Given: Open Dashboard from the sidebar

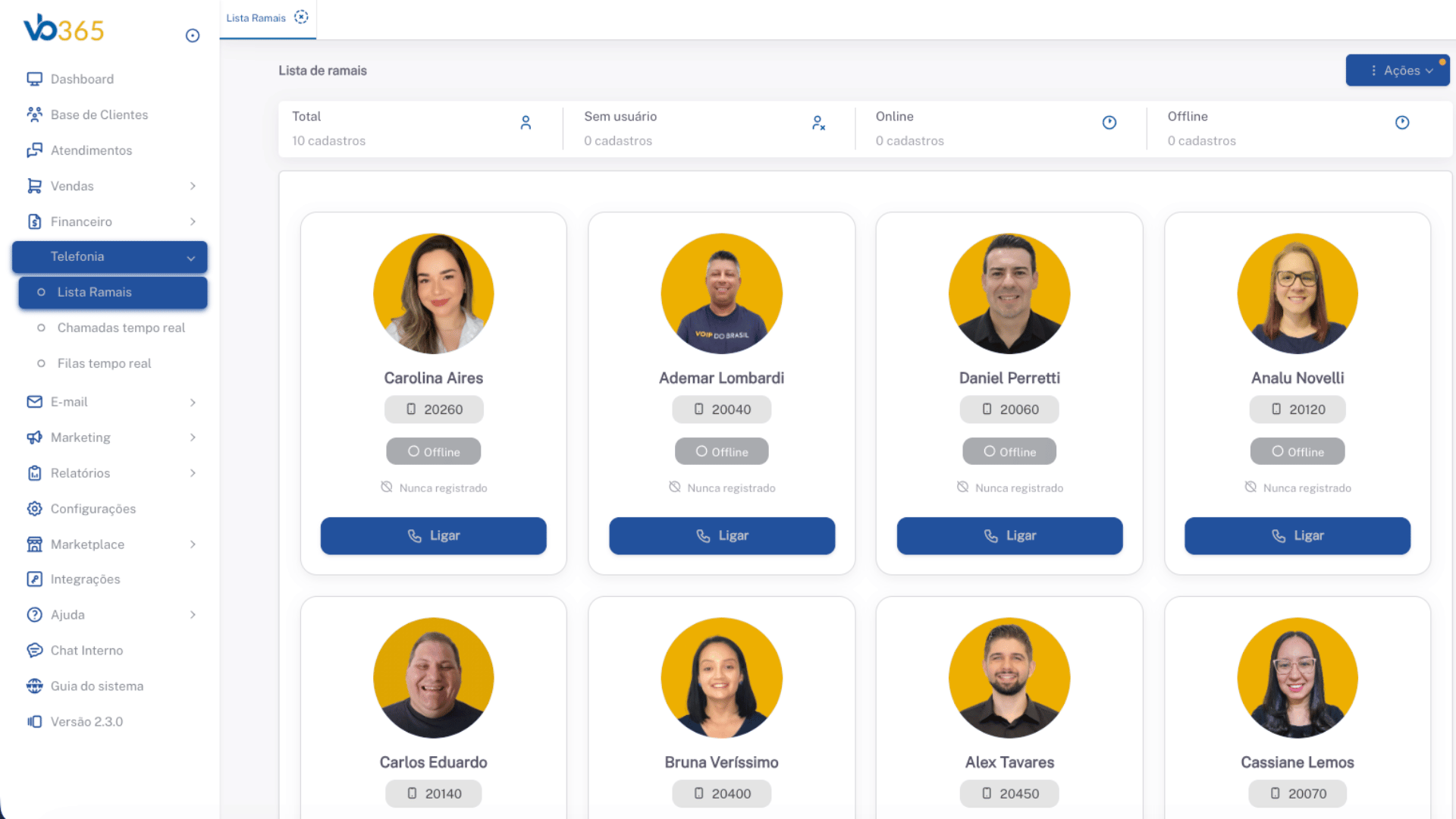Looking at the screenshot, I should pos(82,79).
